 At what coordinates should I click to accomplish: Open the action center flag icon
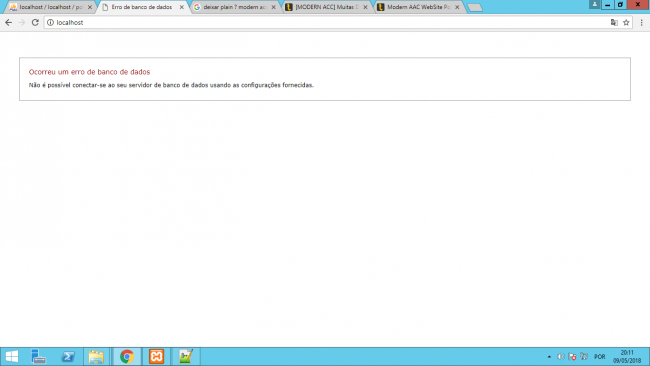click(572, 356)
